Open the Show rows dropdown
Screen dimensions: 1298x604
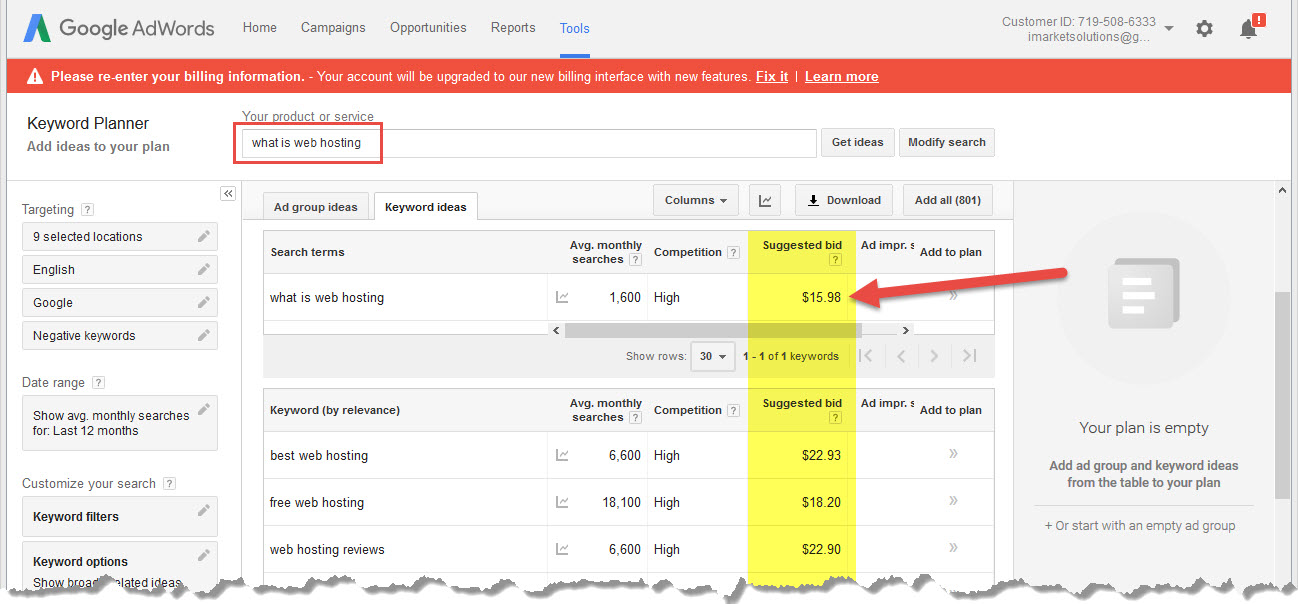click(712, 356)
